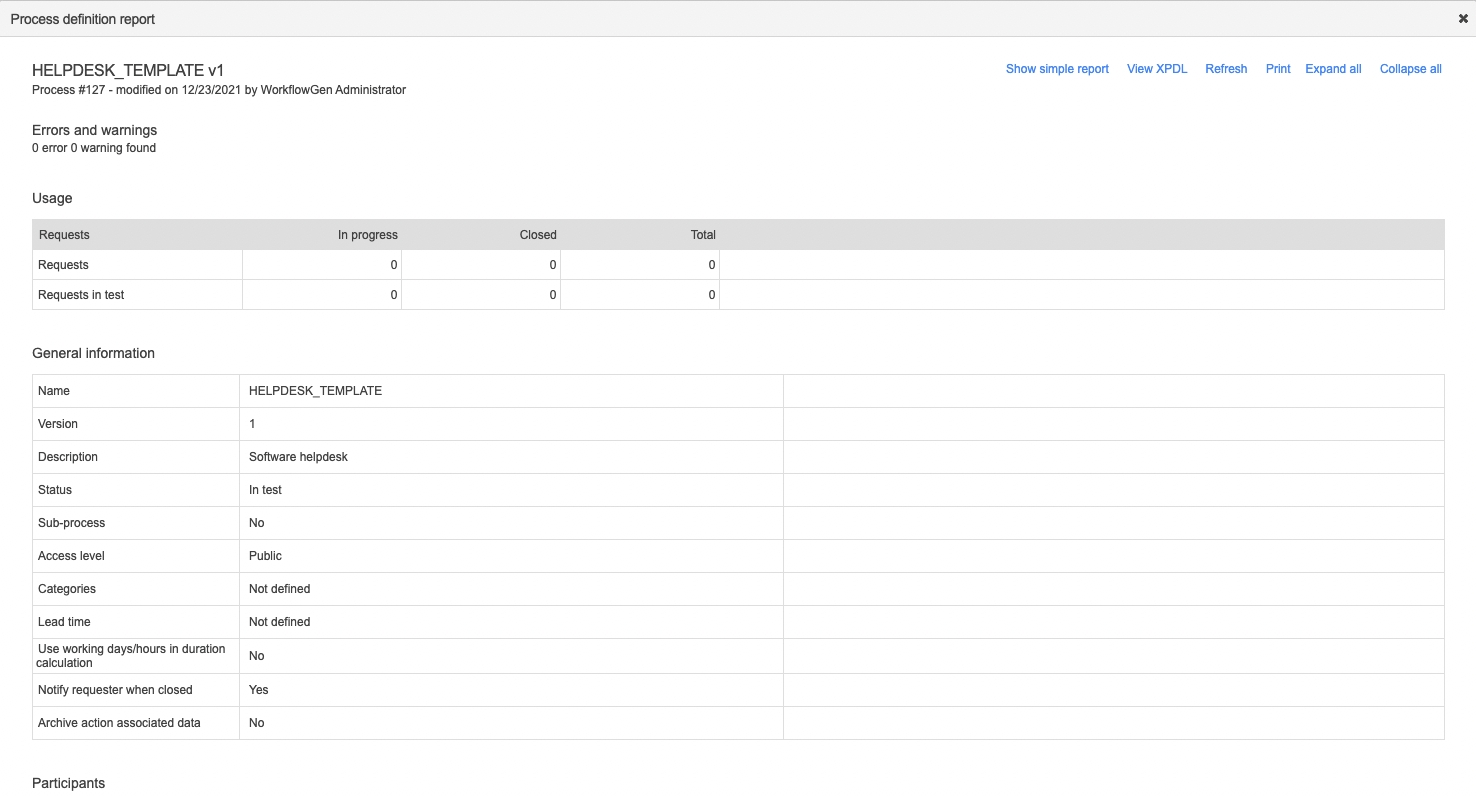Screen dimensions: 1476x796
Task: Expand the Participants section heading
Action: [x=68, y=783]
